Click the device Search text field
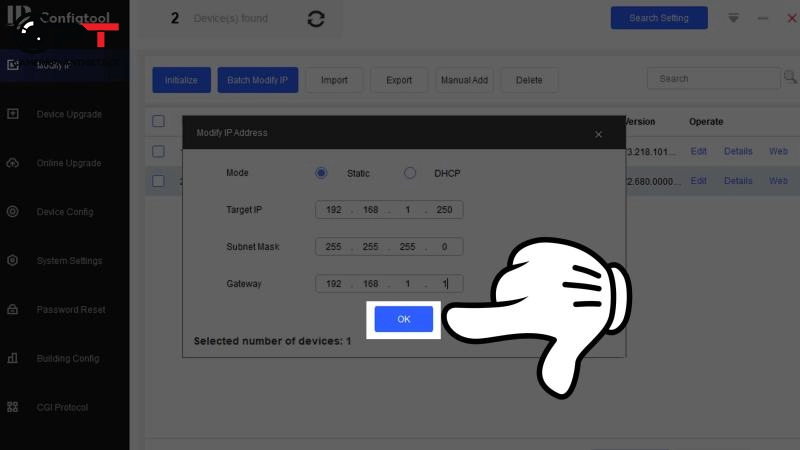Viewport: 800px width, 450px height. (712, 79)
